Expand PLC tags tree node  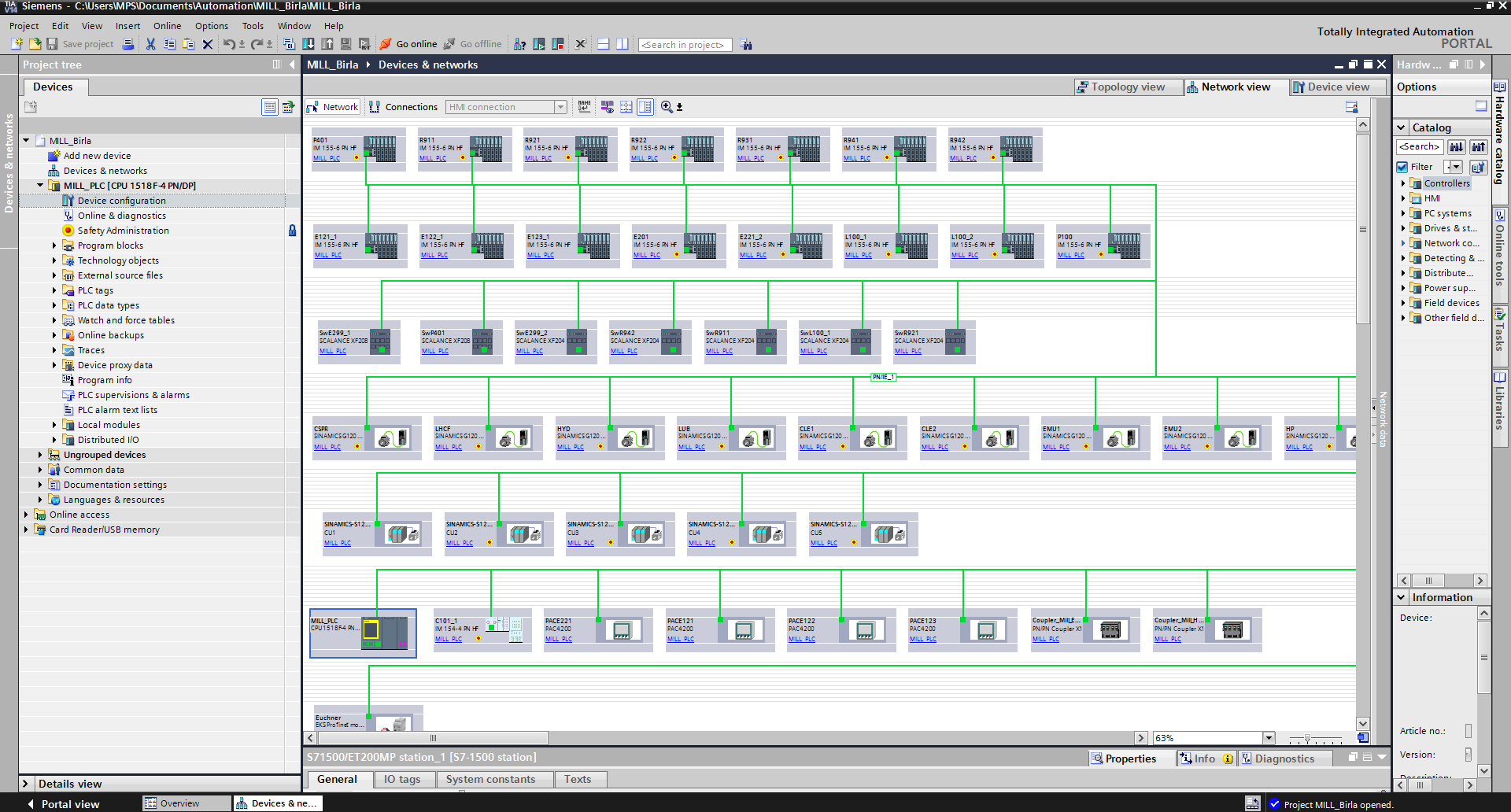tap(54, 290)
